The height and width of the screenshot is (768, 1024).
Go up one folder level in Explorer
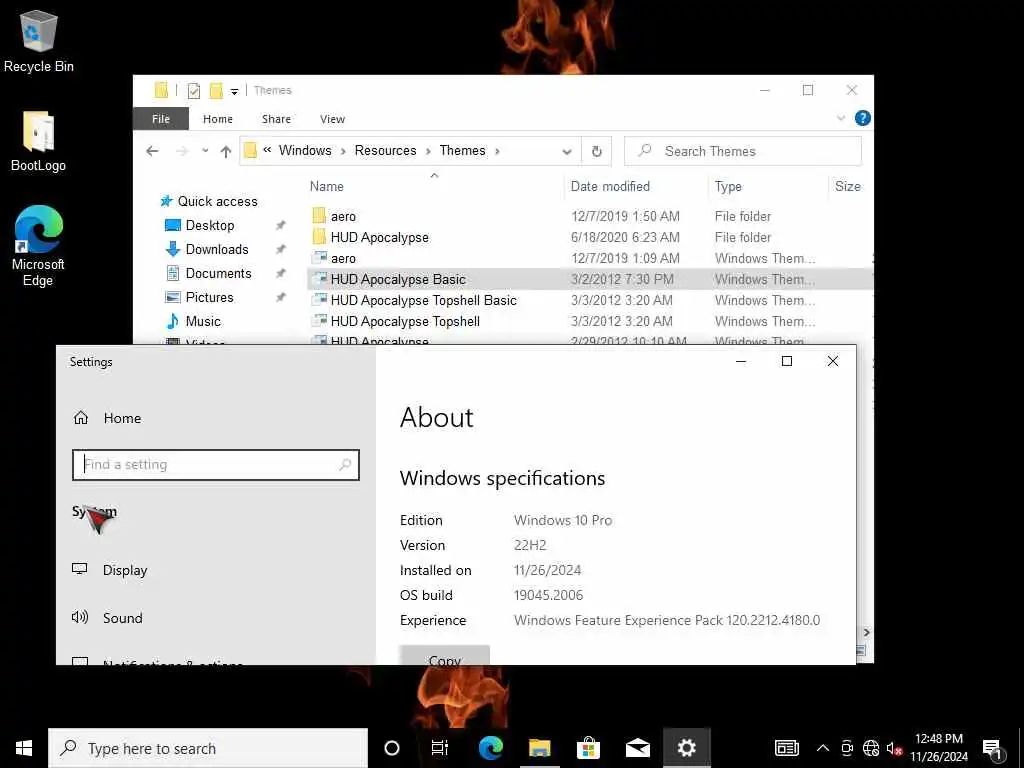click(x=226, y=152)
